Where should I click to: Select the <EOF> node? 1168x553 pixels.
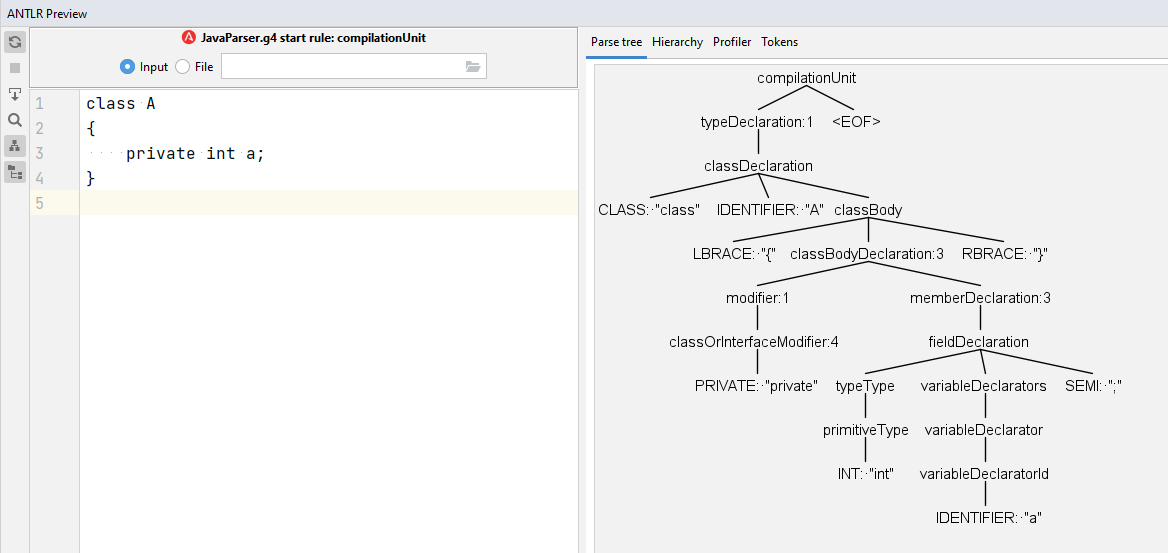(x=856, y=122)
